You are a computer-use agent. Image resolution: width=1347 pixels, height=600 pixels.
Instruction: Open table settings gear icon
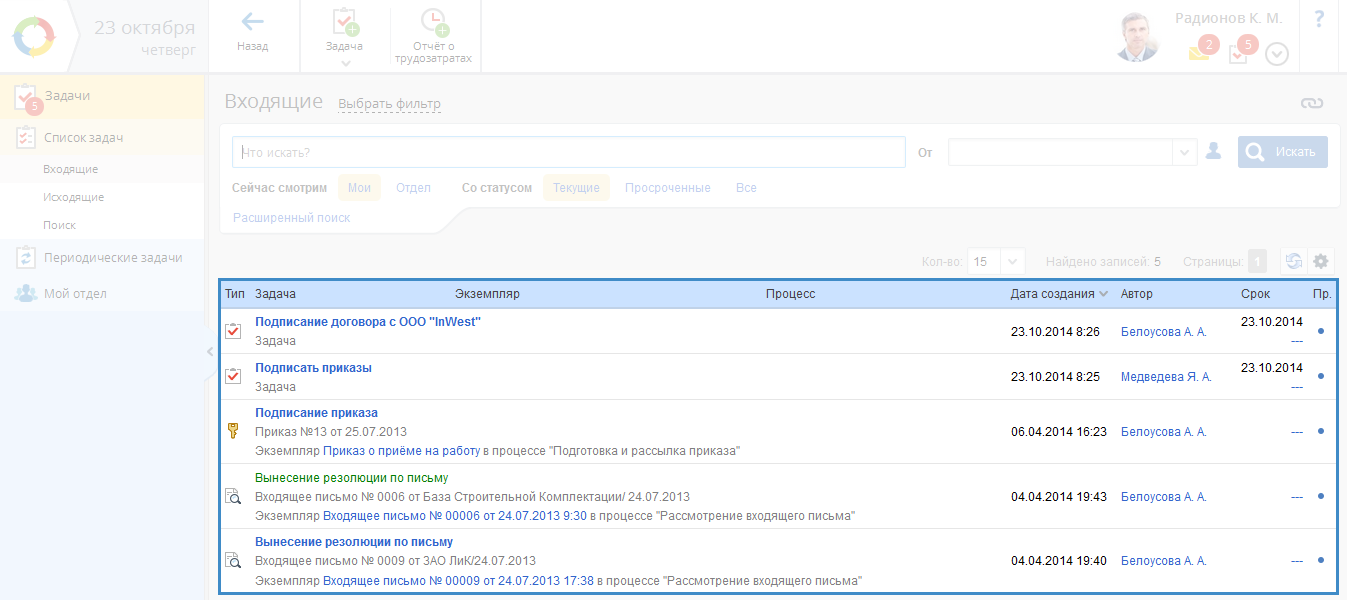[x=1321, y=261]
